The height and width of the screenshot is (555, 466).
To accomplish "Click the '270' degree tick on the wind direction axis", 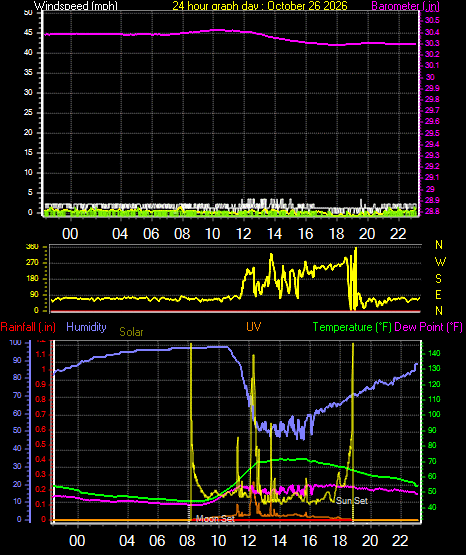I will tap(32, 263).
